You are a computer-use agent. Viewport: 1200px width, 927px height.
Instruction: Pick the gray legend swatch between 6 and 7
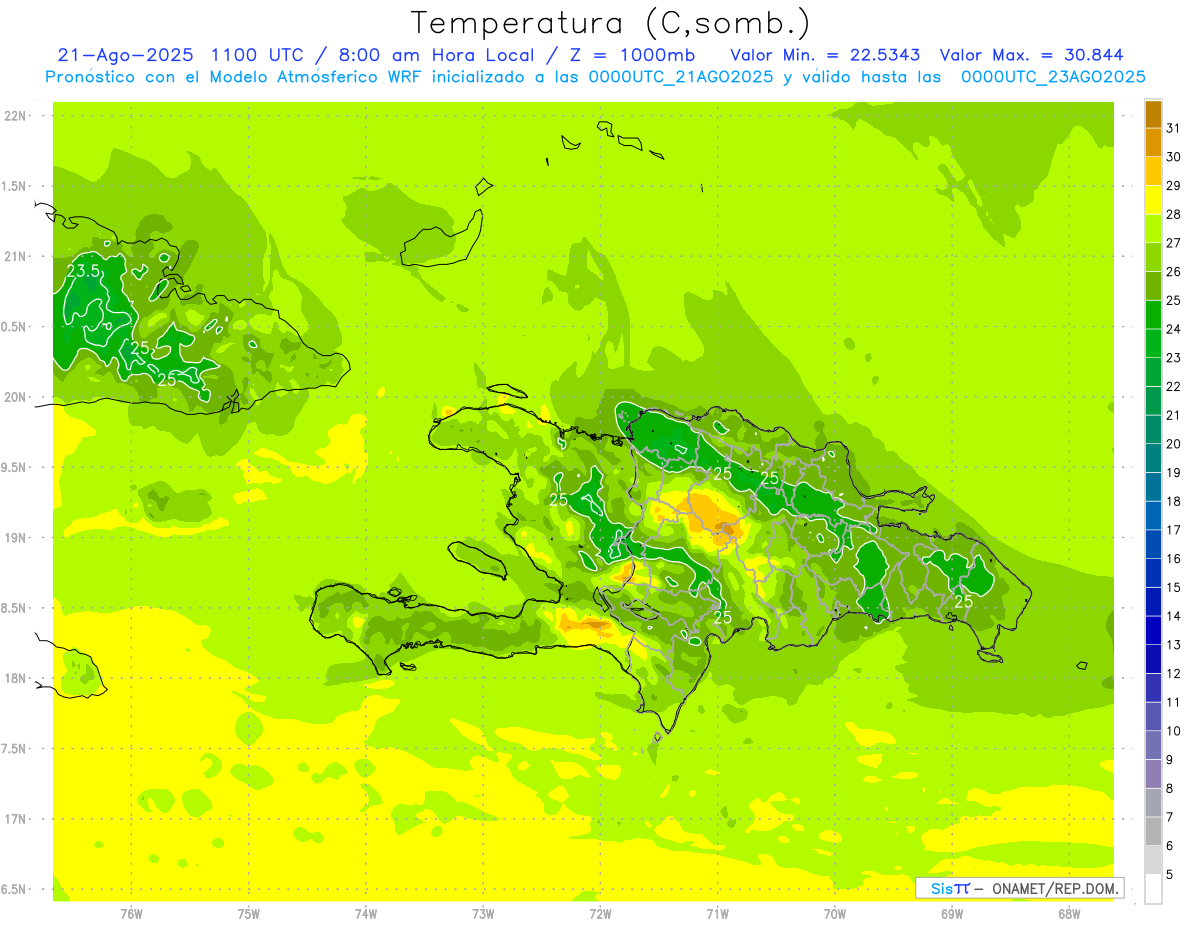(1153, 831)
